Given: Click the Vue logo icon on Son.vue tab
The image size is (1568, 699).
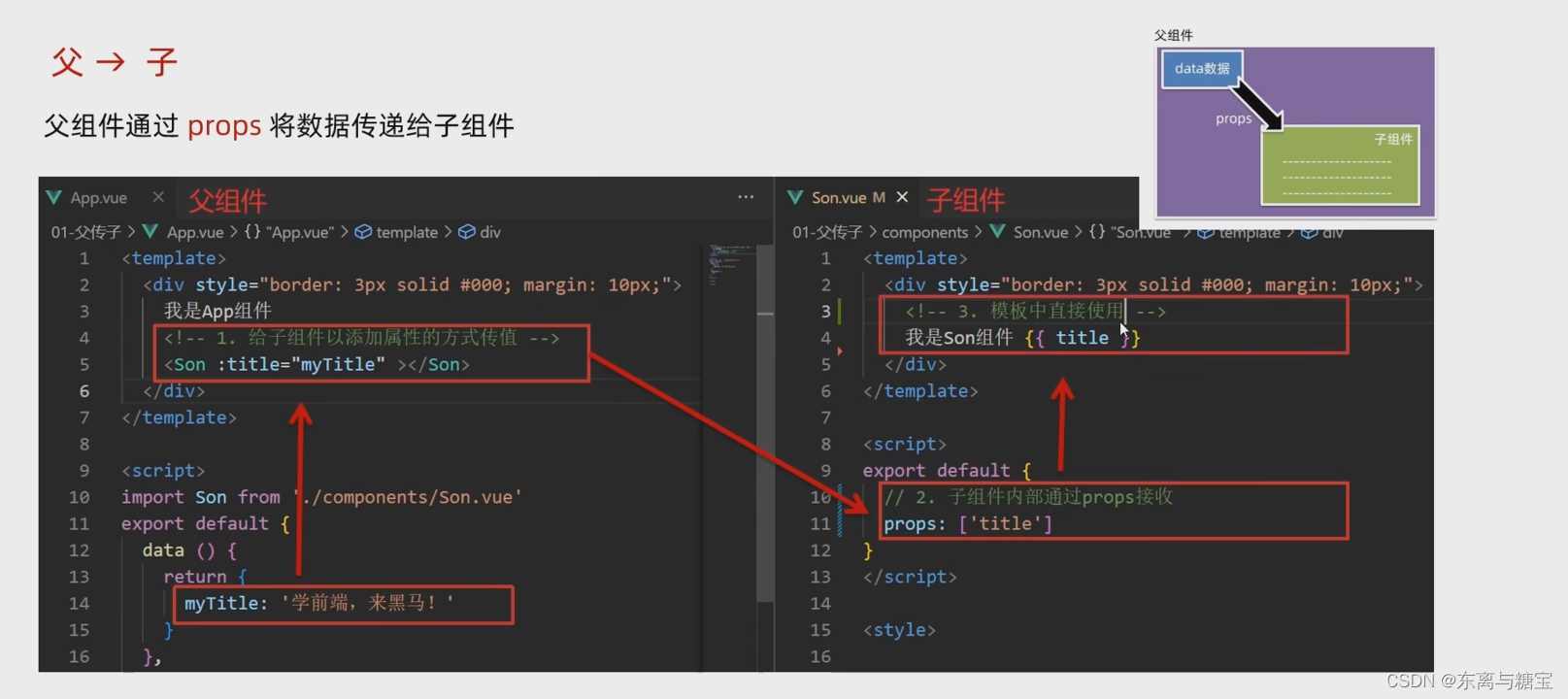Looking at the screenshot, I should click(x=795, y=197).
